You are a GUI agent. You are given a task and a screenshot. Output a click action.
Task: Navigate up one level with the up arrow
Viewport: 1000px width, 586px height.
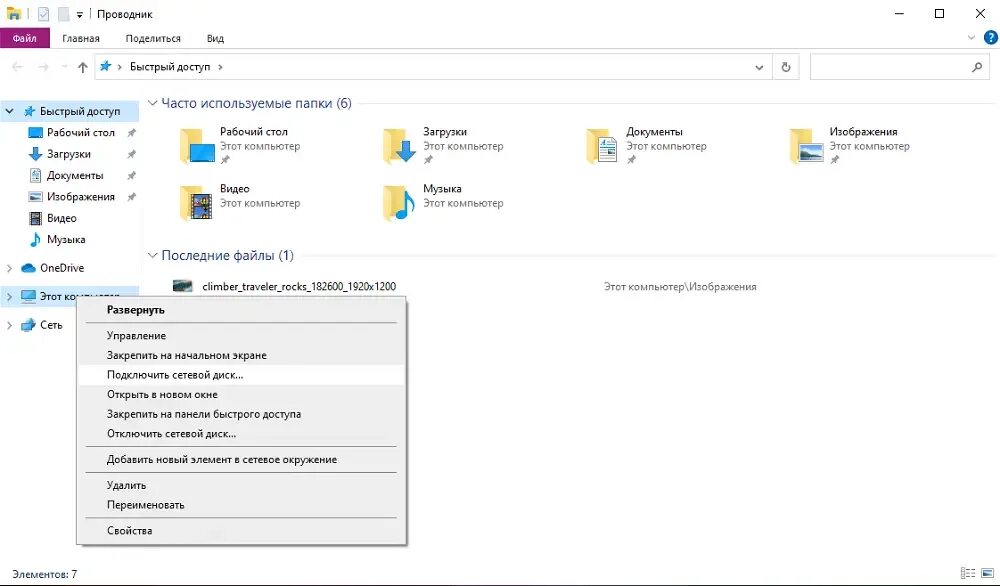(x=82, y=67)
